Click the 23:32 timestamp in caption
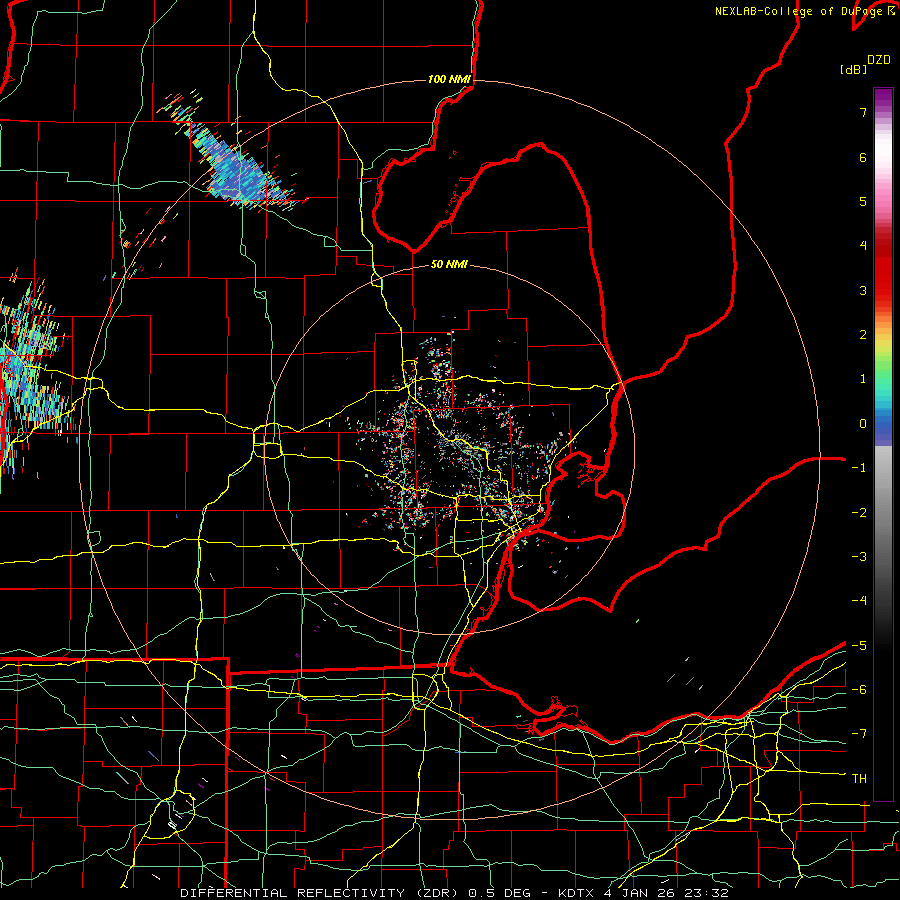 706,893
